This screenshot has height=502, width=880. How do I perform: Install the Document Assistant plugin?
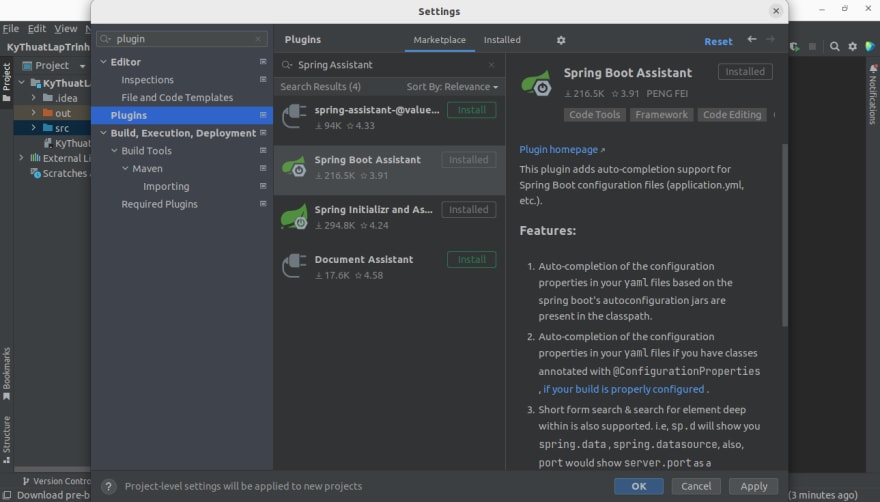(x=471, y=260)
